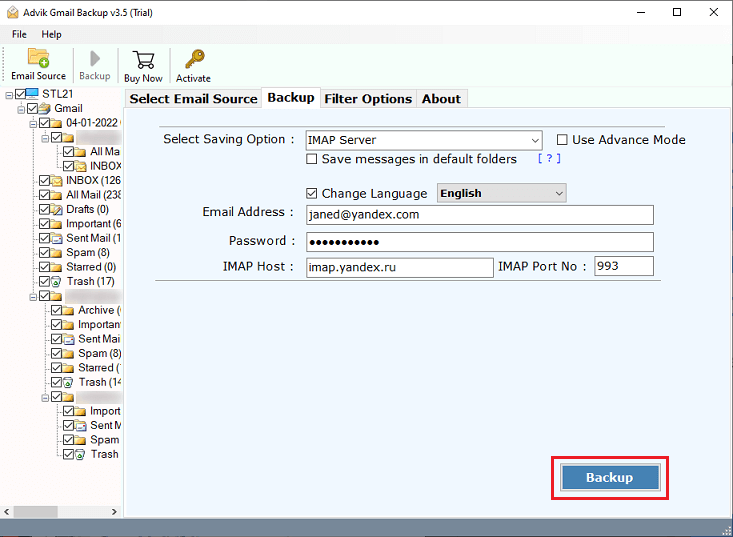Click the left arrow of tree scrollbar
This screenshot has width=733, height=537.
(7, 512)
